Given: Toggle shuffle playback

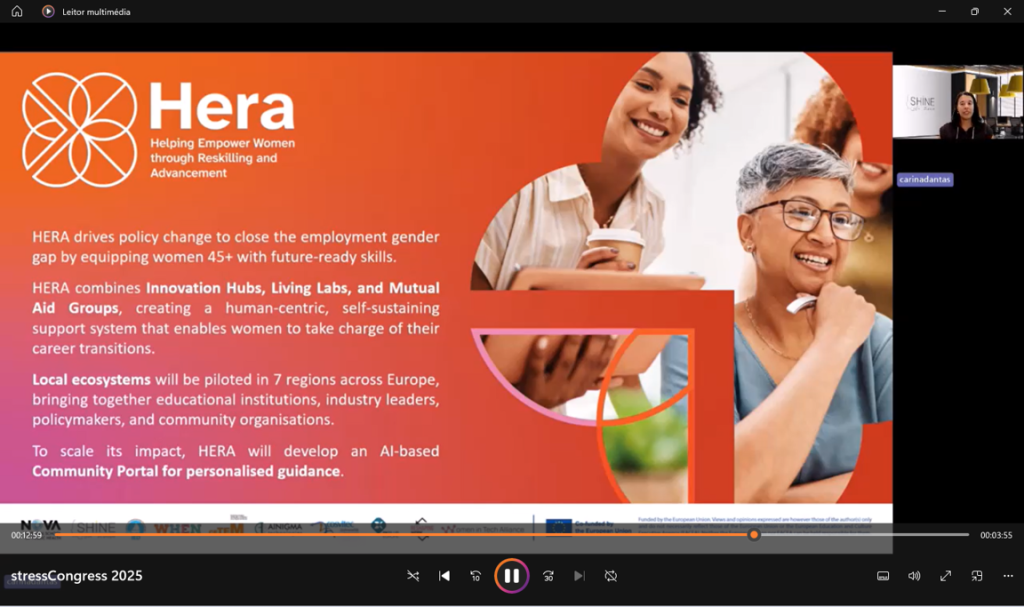Looking at the screenshot, I should coord(413,576).
